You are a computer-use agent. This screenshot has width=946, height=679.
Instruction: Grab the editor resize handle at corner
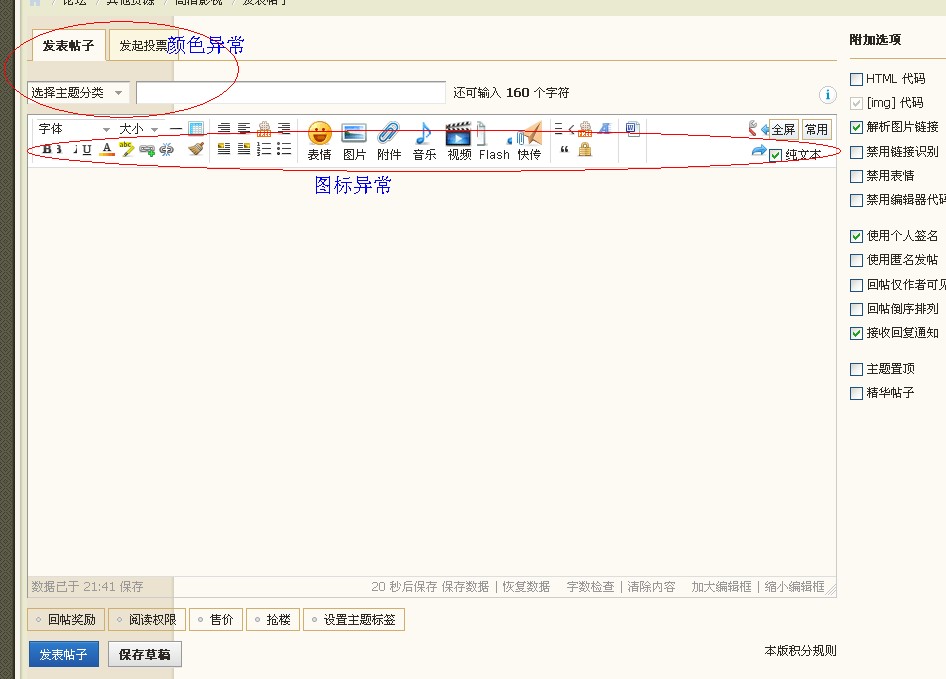coord(831,590)
